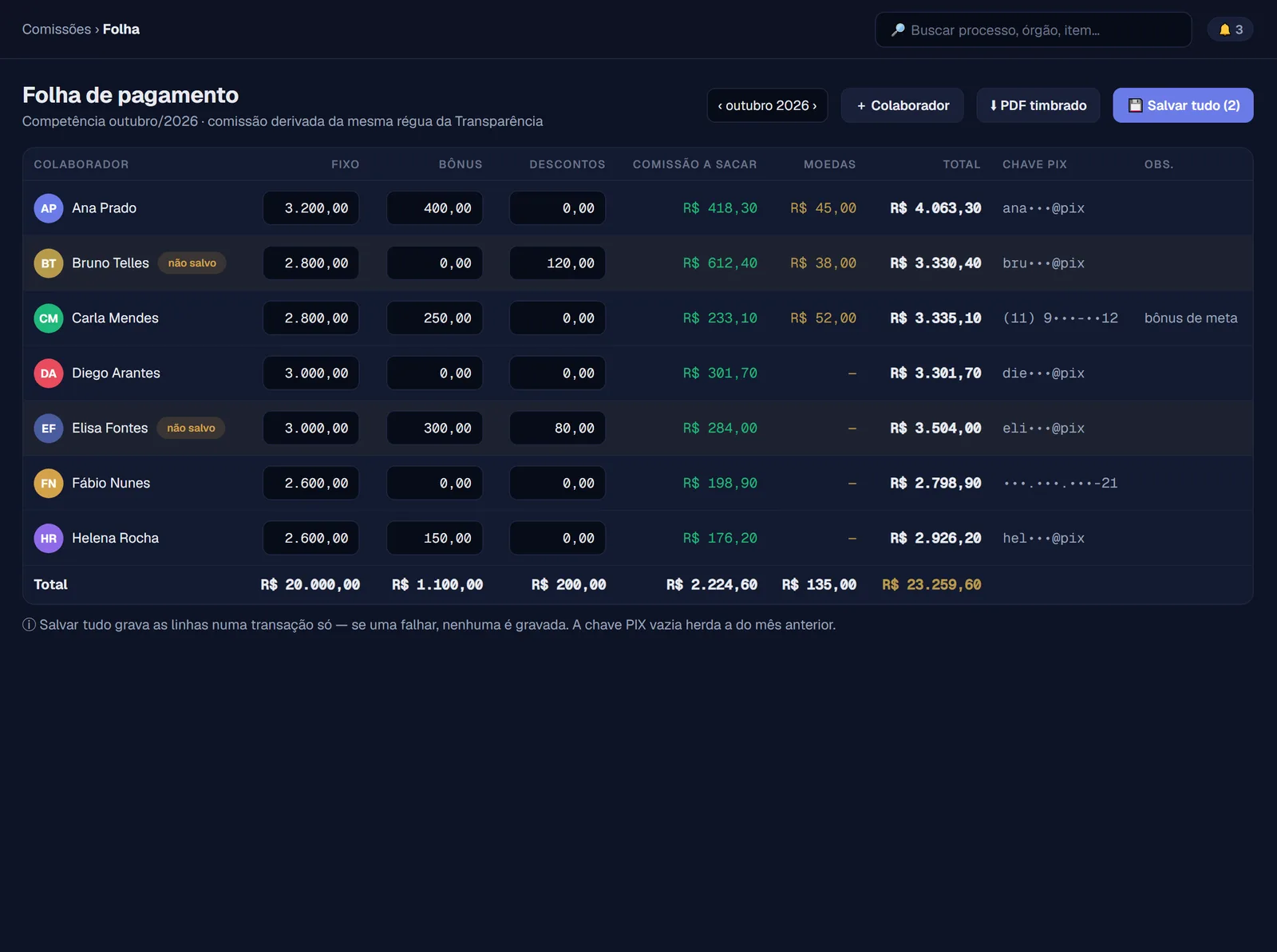
Task: Edit Bruno Telles' descontos field 120,00
Action: (558, 263)
